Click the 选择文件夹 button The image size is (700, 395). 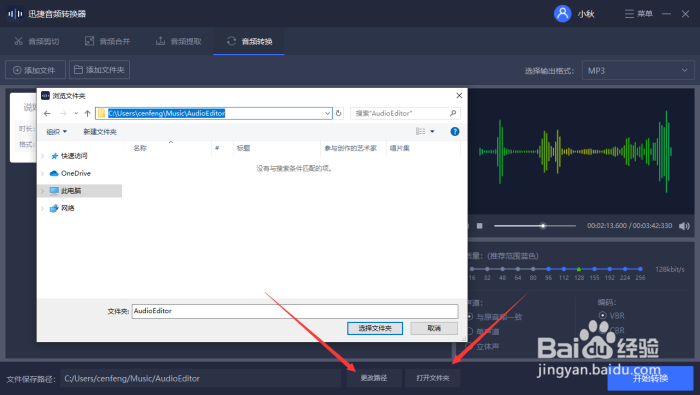pos(375,328)
